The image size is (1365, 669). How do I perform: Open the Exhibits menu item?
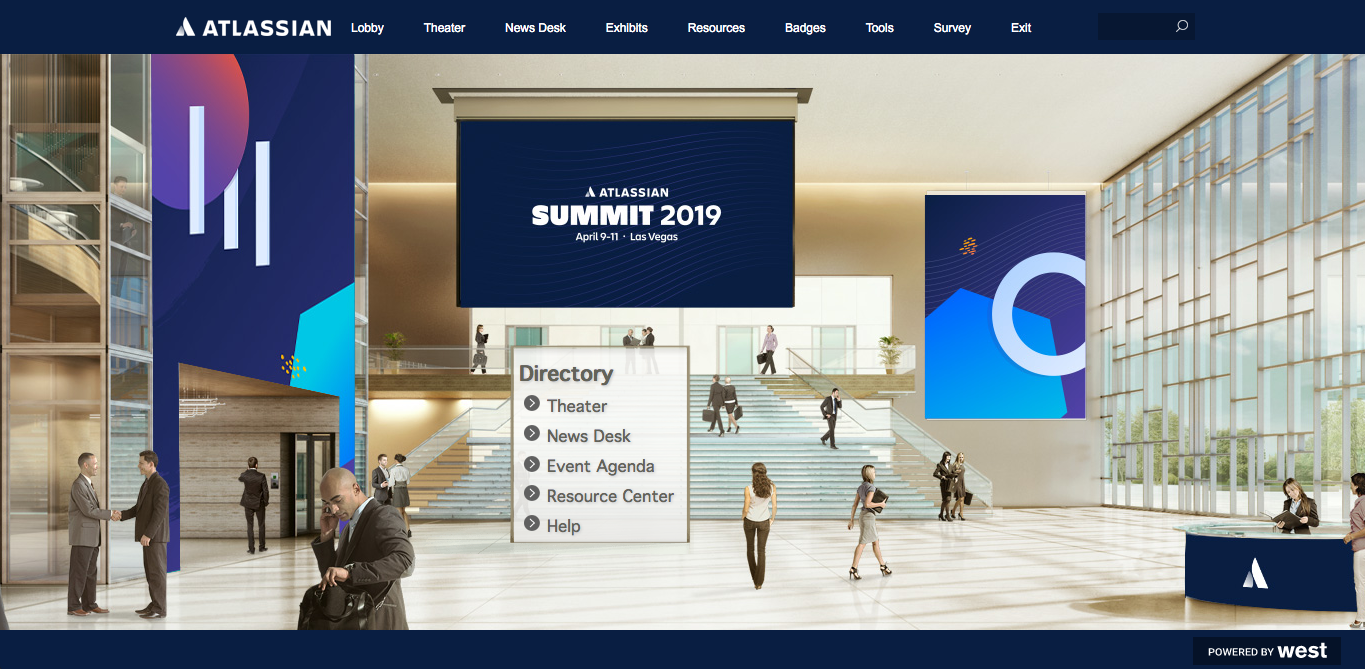point(626,28)
